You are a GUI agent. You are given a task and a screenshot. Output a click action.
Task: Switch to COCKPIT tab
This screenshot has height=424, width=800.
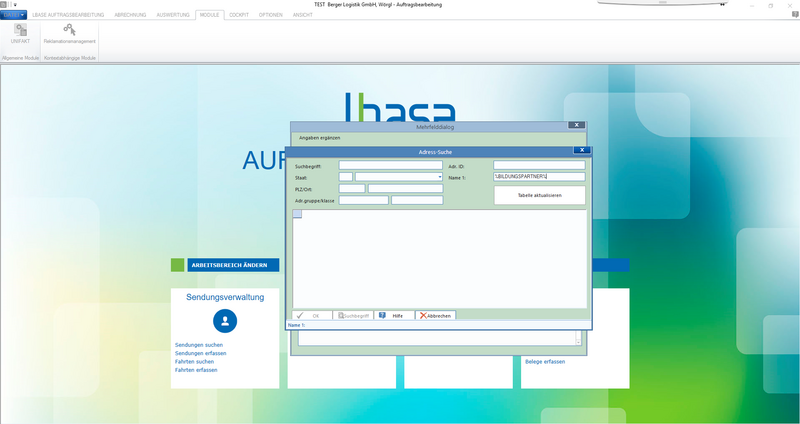point(239,15)
